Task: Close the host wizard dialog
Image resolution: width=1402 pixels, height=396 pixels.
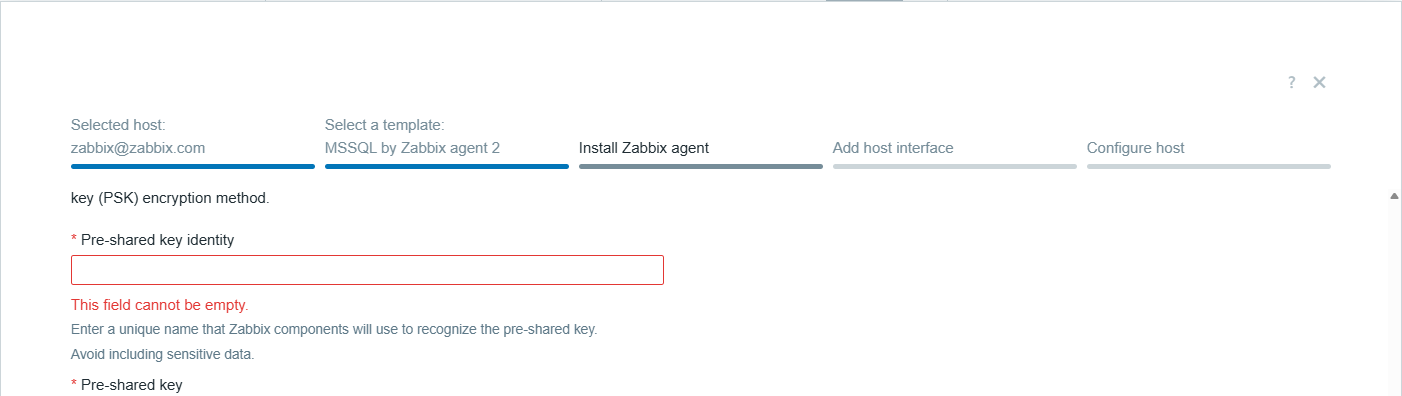Action: pyautogui.click(x=1319, y=82)
